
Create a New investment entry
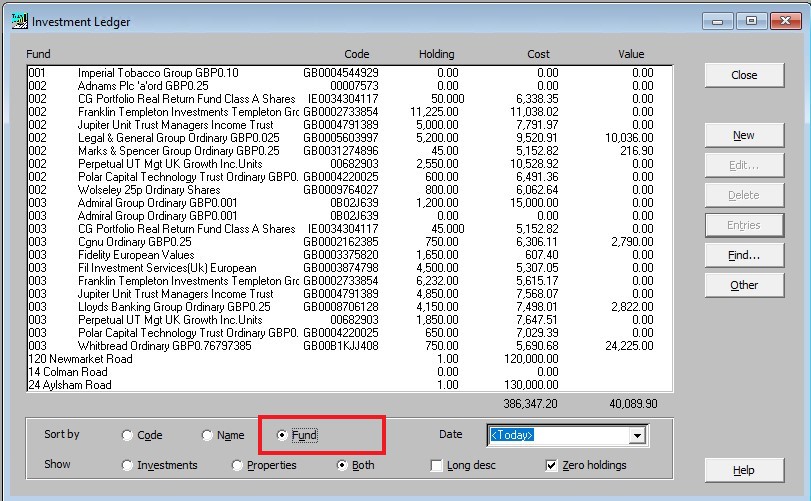744,135
